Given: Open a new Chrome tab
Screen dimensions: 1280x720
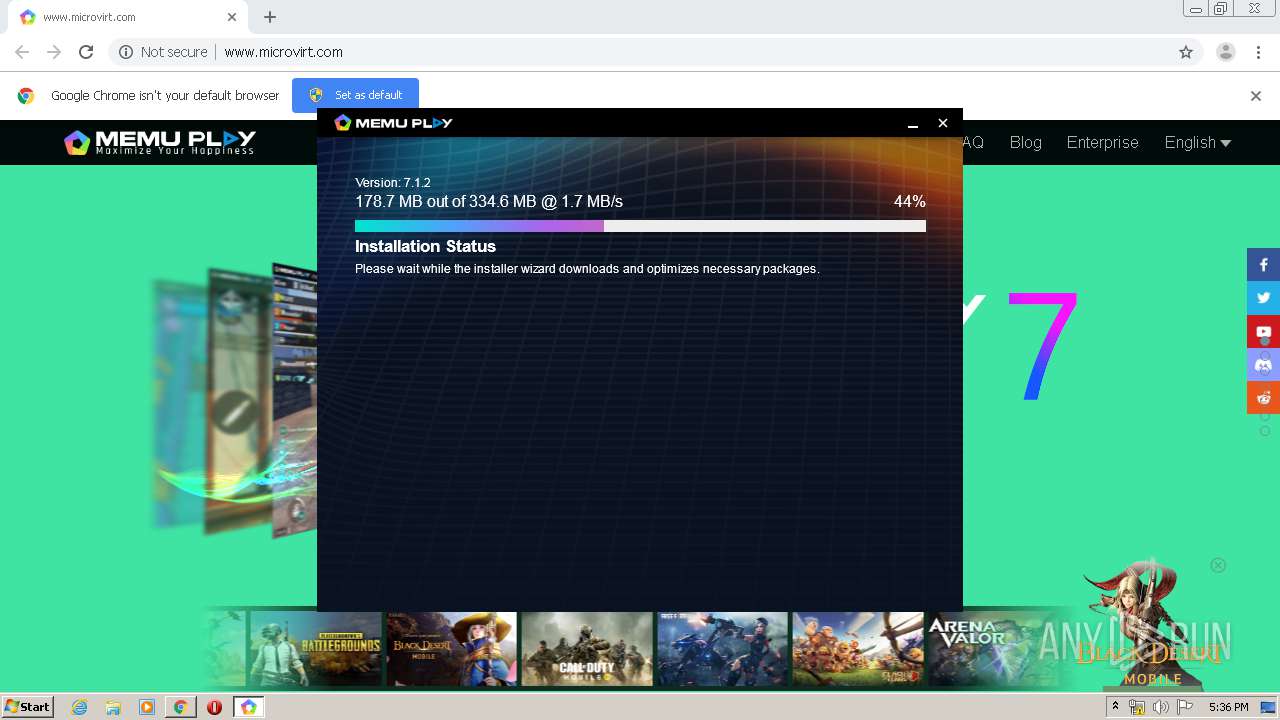Looking at the screenshot, I should pyautogui.click(x=270, y=17).
